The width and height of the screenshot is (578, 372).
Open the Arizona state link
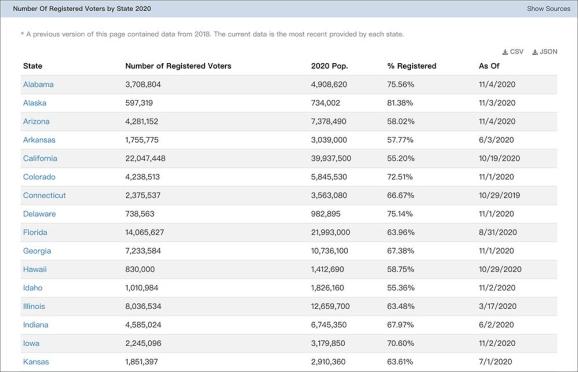pos(36,121)
